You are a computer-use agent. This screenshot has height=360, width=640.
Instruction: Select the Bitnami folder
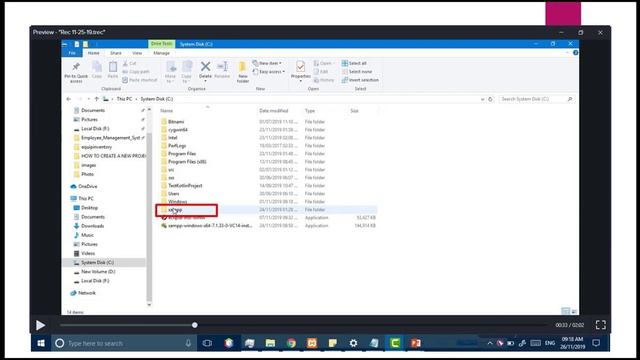[x=176, y=122]
